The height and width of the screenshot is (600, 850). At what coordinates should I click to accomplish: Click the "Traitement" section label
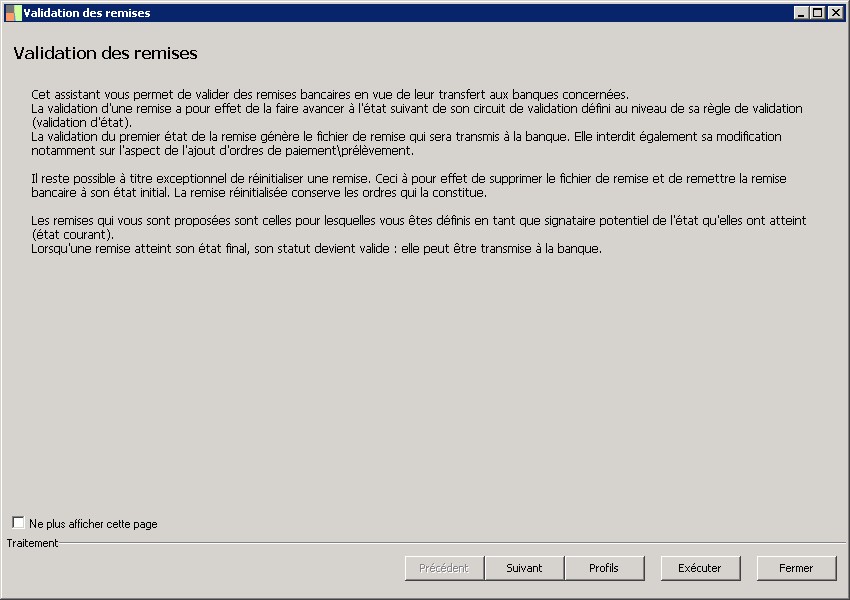click(32, 543)
